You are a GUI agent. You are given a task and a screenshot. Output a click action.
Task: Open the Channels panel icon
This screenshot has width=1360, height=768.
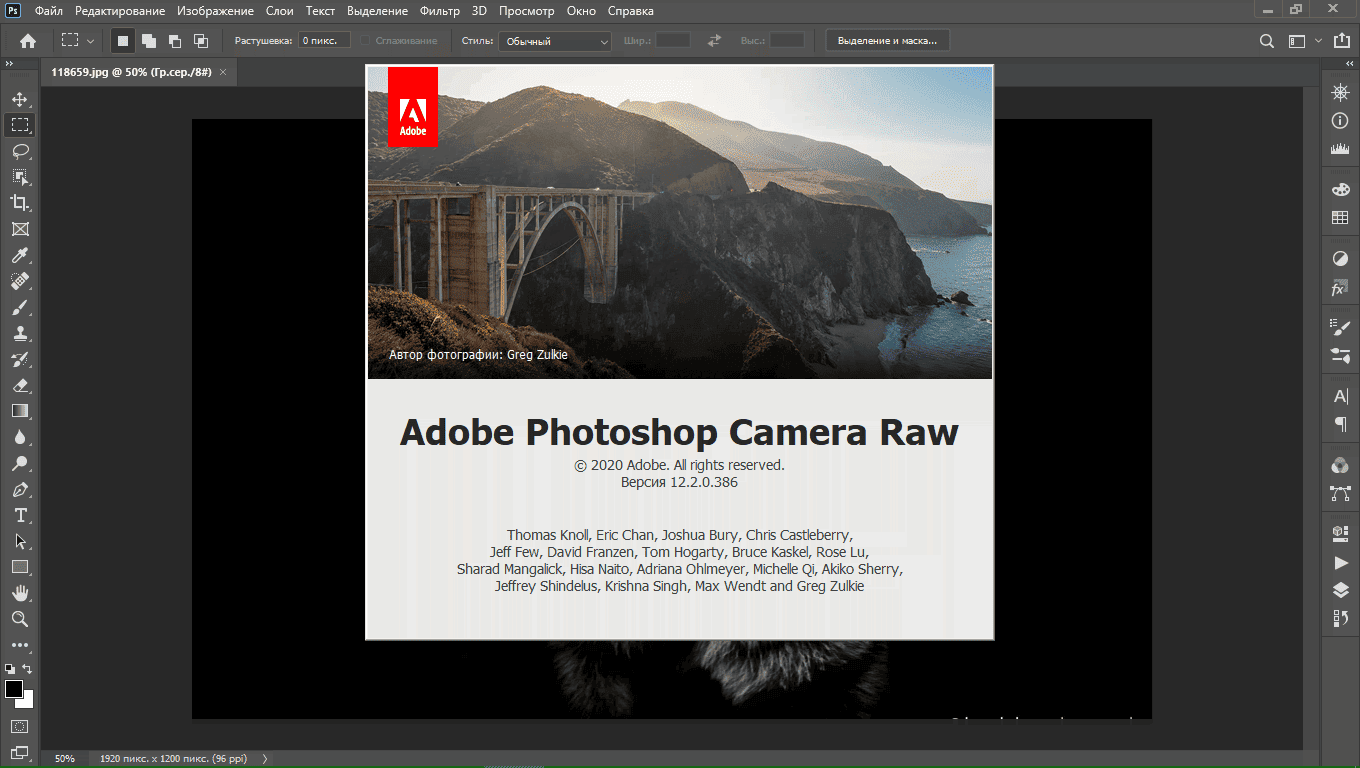[x=1340, y=465]
